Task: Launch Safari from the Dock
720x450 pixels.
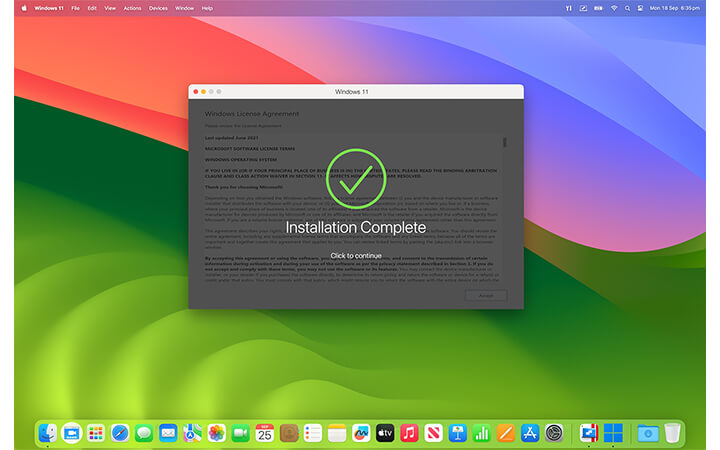Action: (120, 433)
